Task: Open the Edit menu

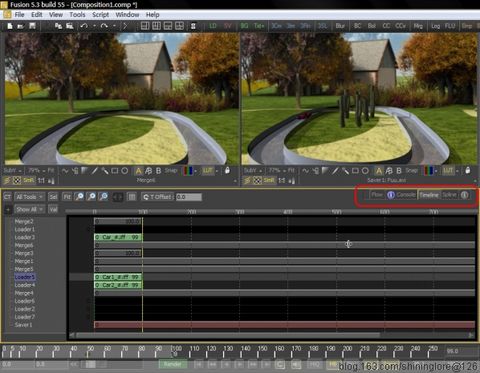Action: (37, 15)
